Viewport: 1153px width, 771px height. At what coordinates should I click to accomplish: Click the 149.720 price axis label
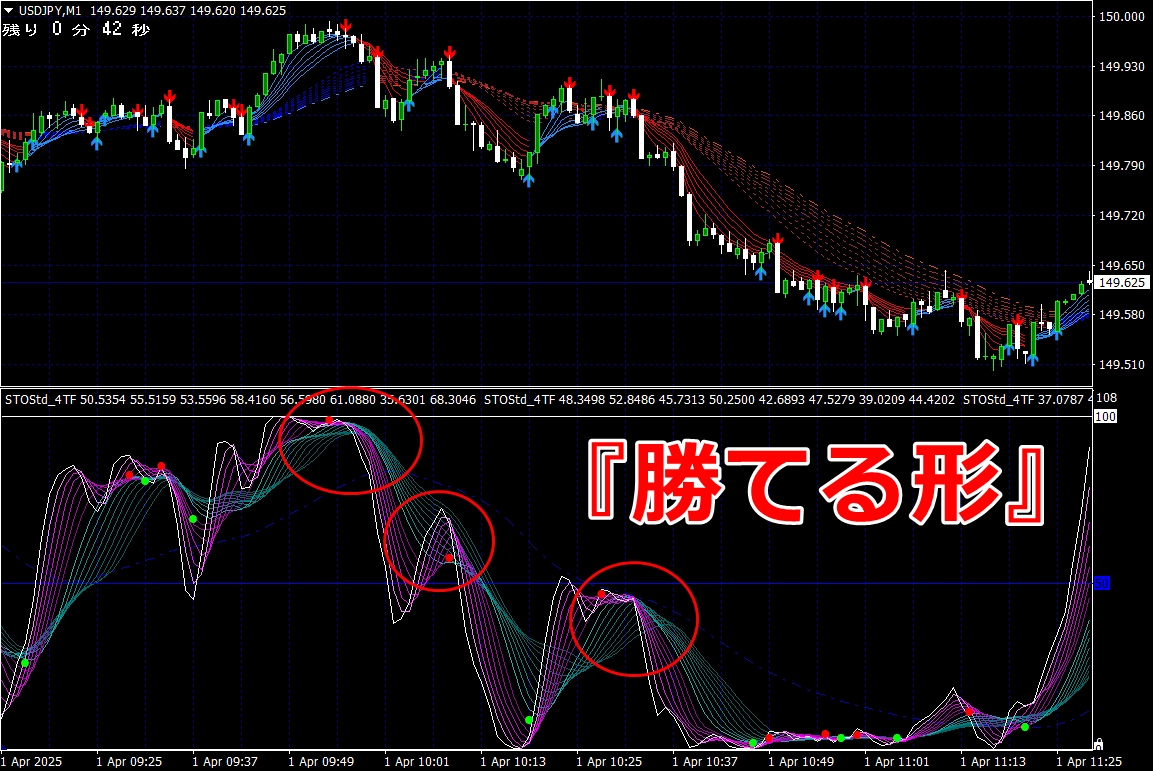[1121, 215]
